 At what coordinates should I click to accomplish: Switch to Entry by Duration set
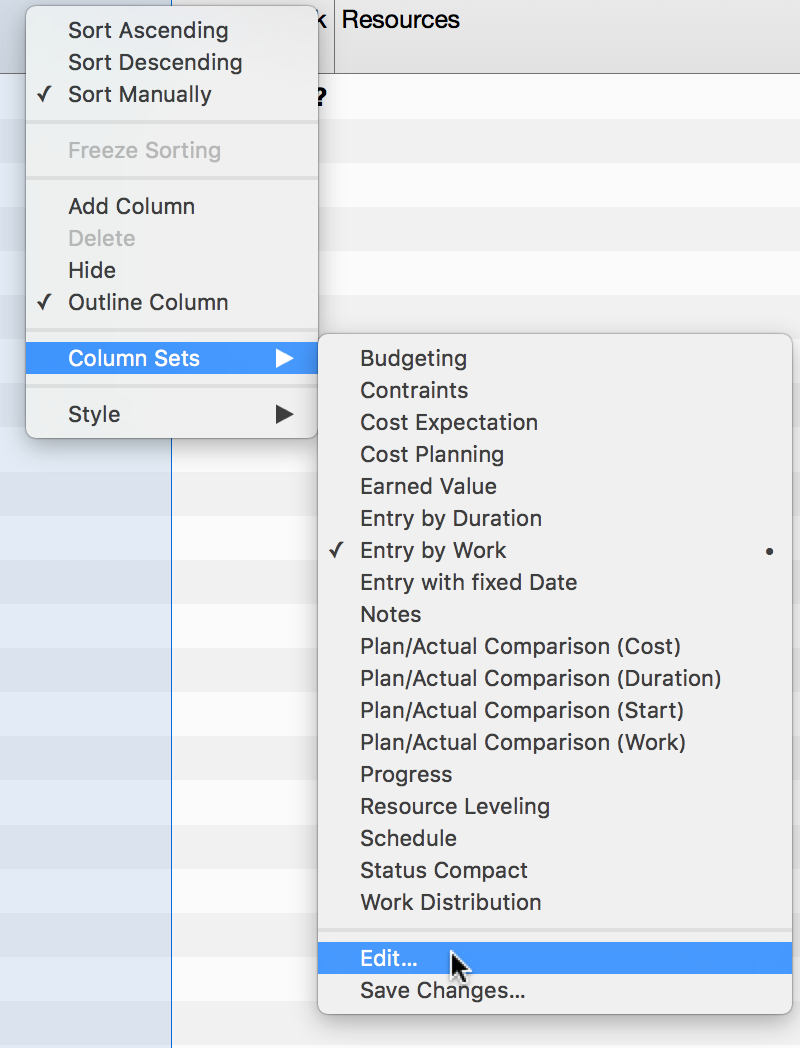(555, 519)
